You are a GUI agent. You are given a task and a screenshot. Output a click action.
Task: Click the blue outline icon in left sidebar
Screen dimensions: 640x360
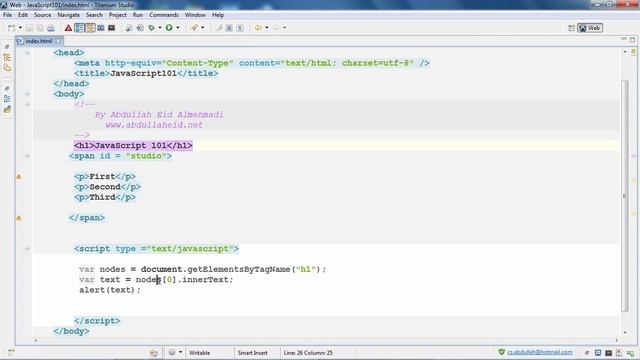pyautogui.click(x=7, y=99)
